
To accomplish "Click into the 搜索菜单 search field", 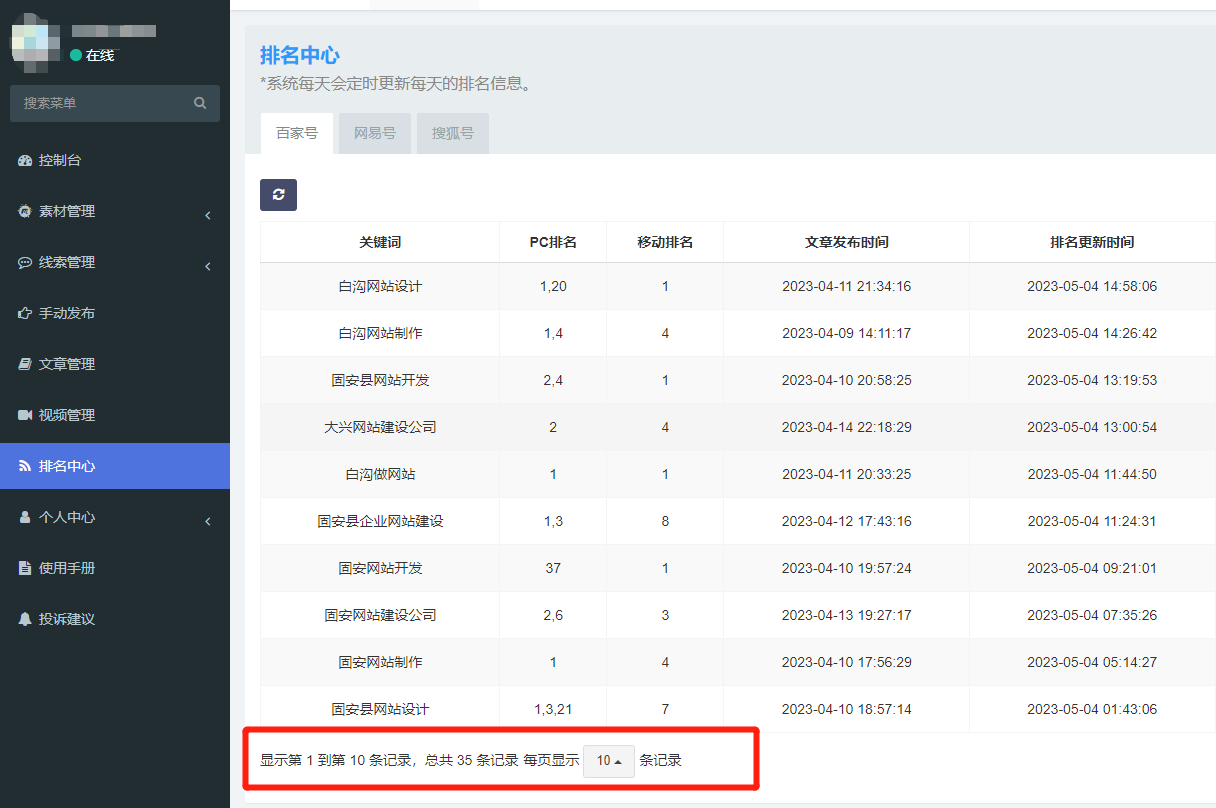I will point(100,103).
